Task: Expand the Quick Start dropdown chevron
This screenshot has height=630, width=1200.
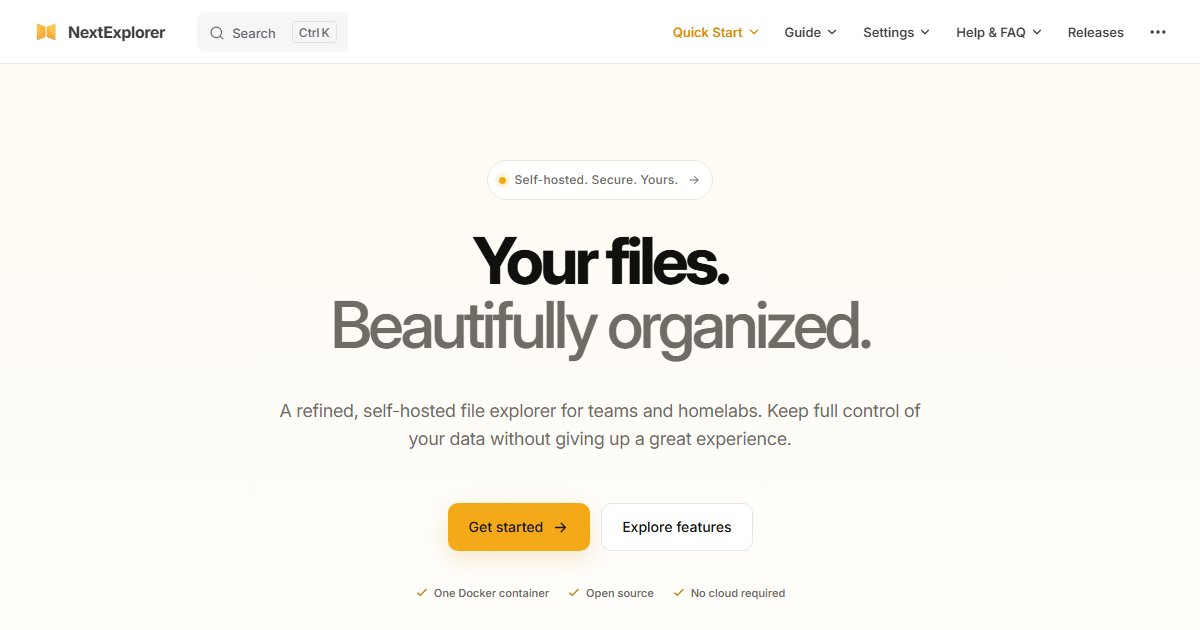Action: click(x=754, y=32)
